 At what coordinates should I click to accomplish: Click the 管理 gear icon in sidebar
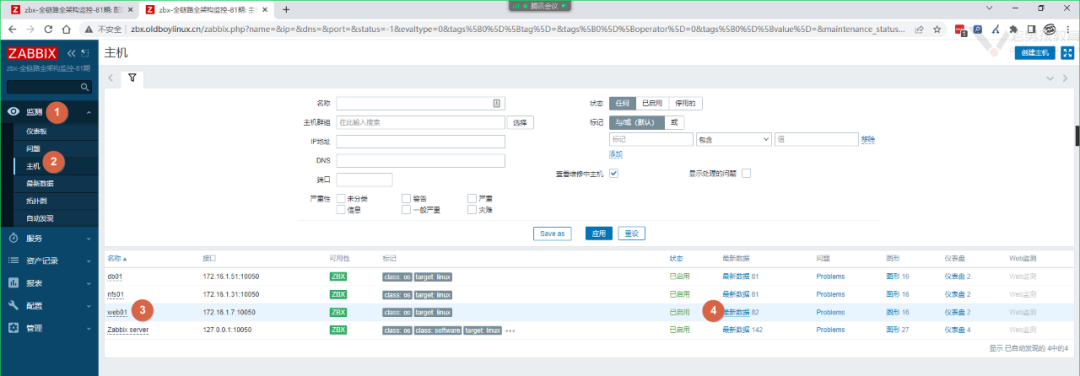click(x=13, y=328)
